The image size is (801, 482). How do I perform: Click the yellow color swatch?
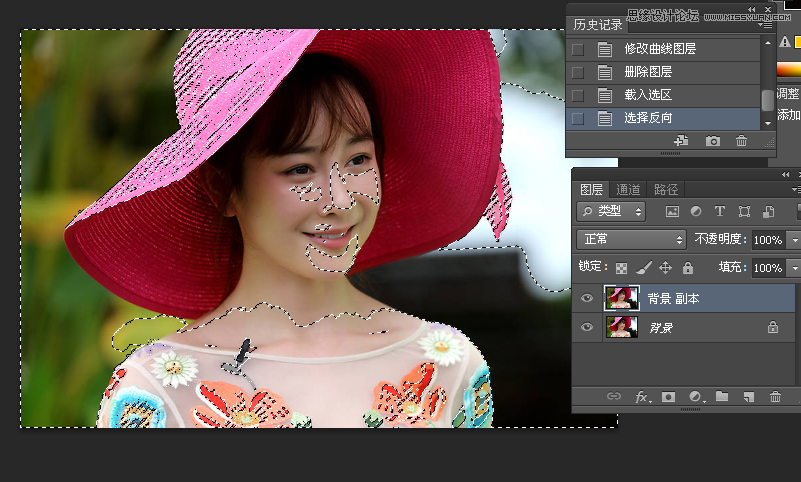tap(797, 42)
